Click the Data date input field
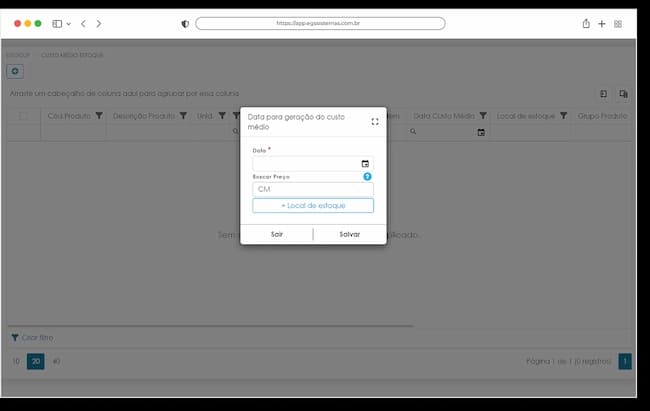This screenshot has width=650, height=411. (x=313, y=164)
